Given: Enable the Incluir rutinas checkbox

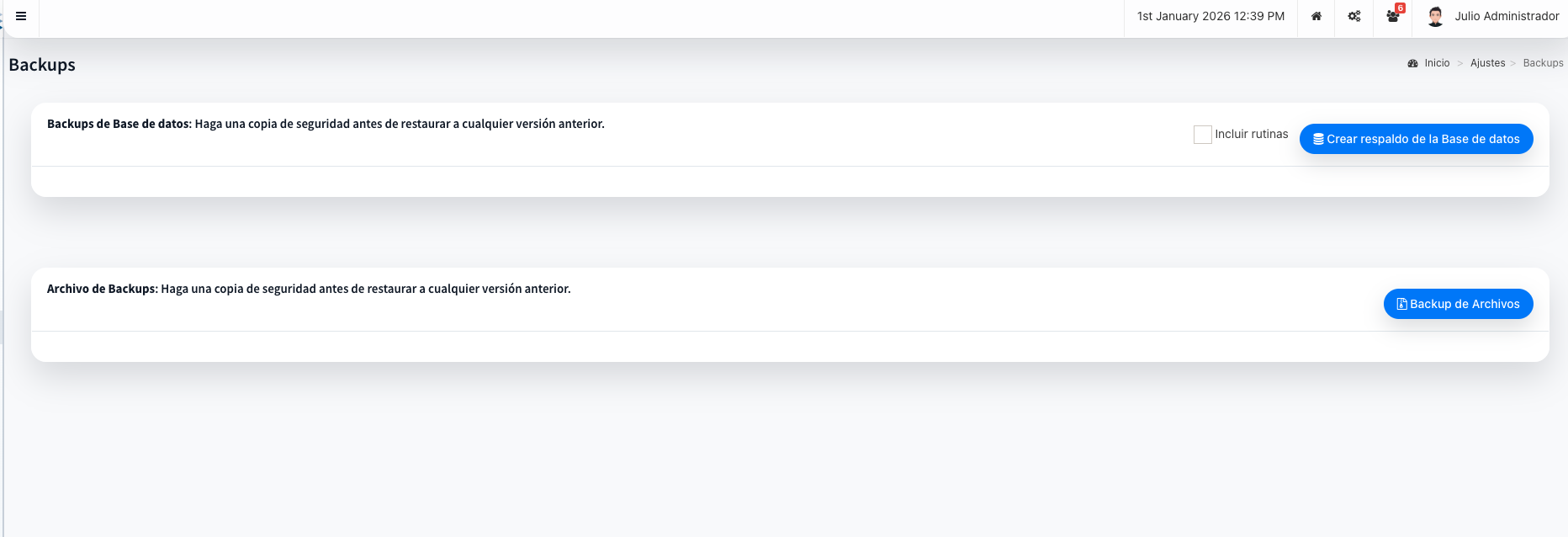Looking at the screenshot, I should click(1203, 135).
